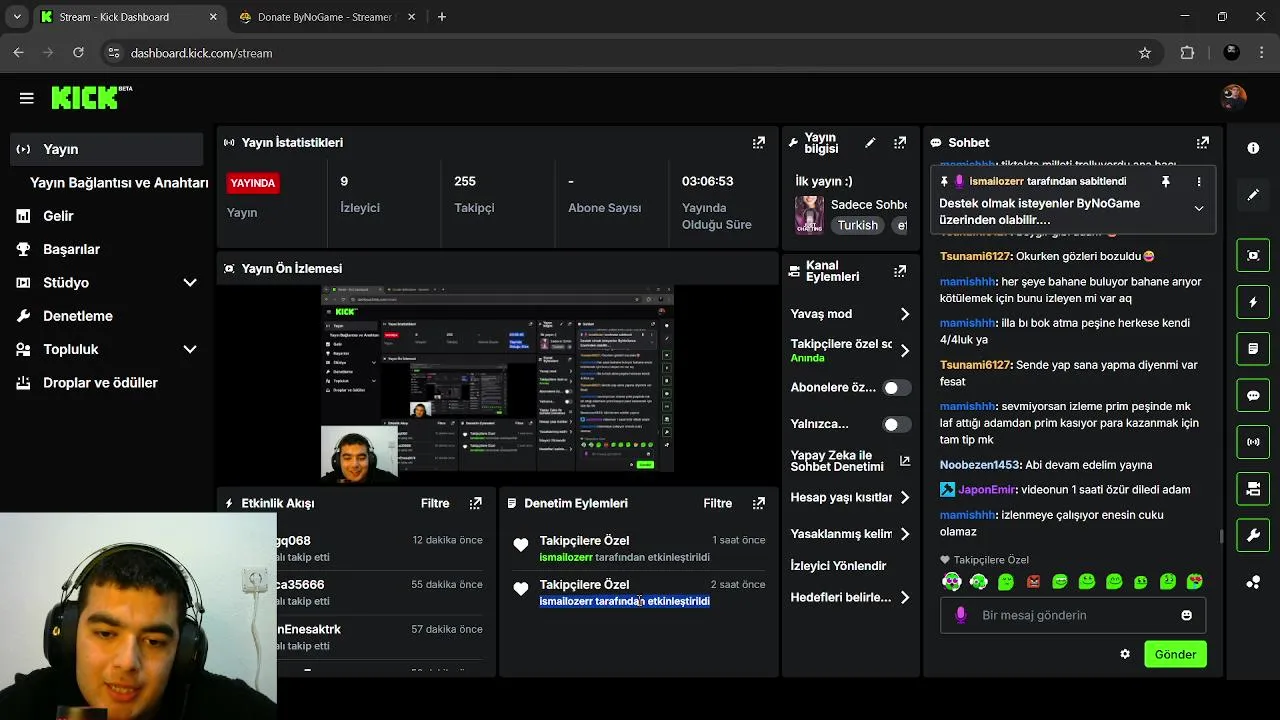Screen dimensions: 1280x720
Task: Toggle the lightning bolt icon in right sidebar
Action: click(1253, 302)
